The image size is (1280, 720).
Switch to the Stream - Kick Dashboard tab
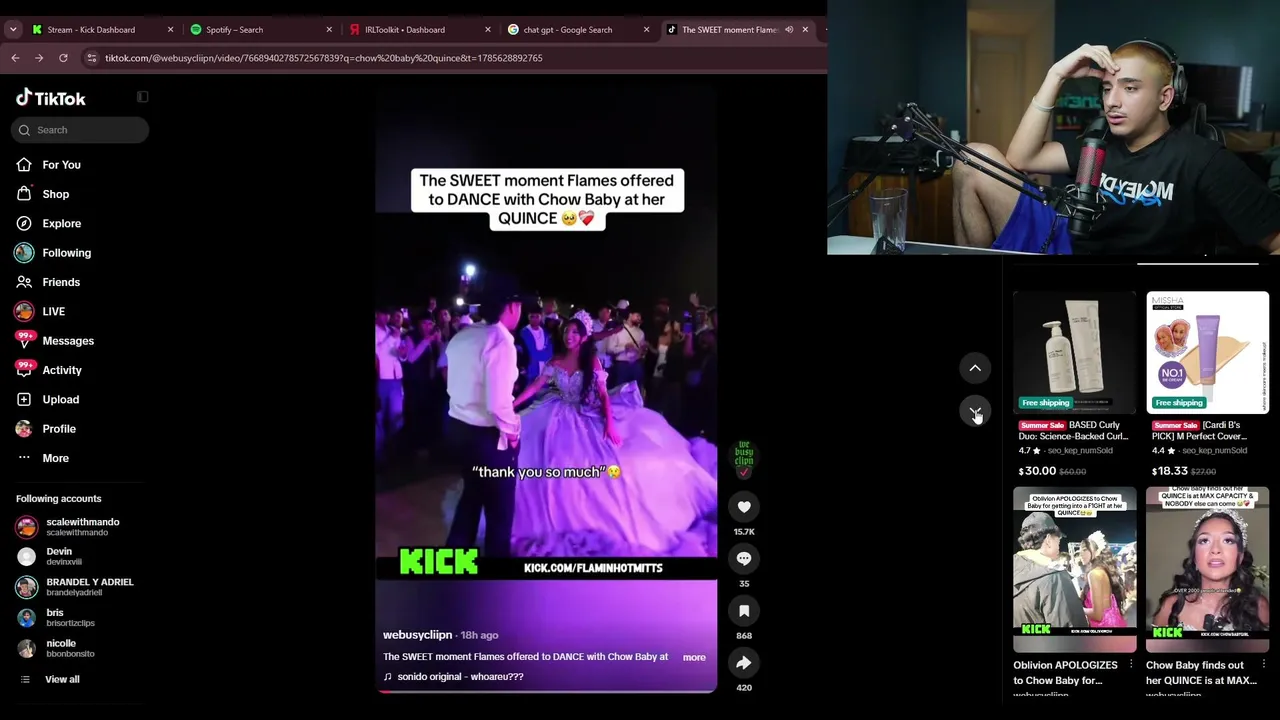point(90,30)
